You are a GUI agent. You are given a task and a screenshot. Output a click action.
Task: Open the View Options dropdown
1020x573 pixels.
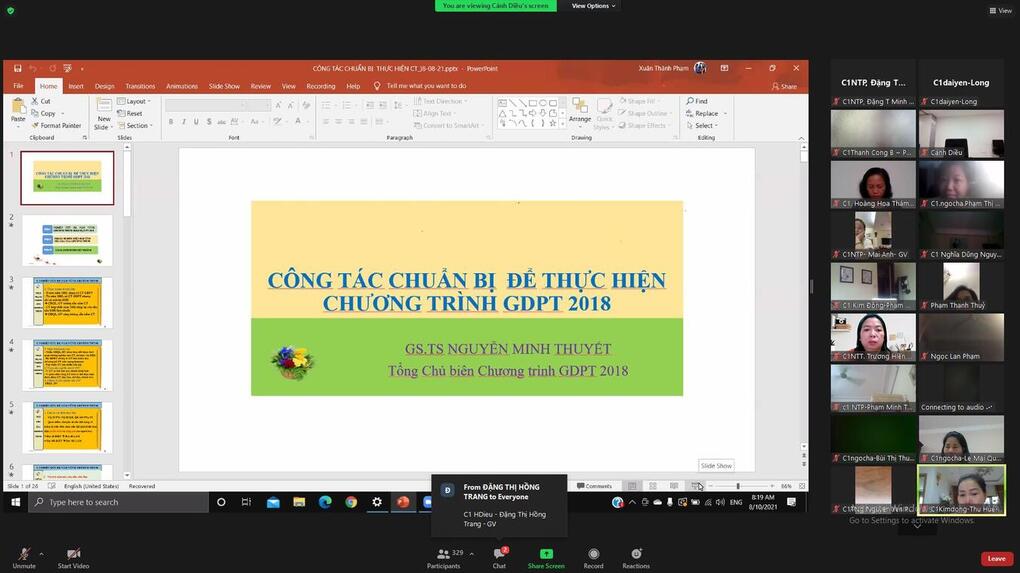[x=593, y=6]
